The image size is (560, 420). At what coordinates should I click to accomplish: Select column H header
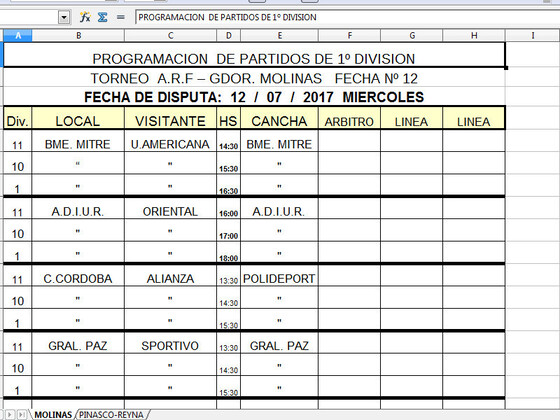coord(474,35)
